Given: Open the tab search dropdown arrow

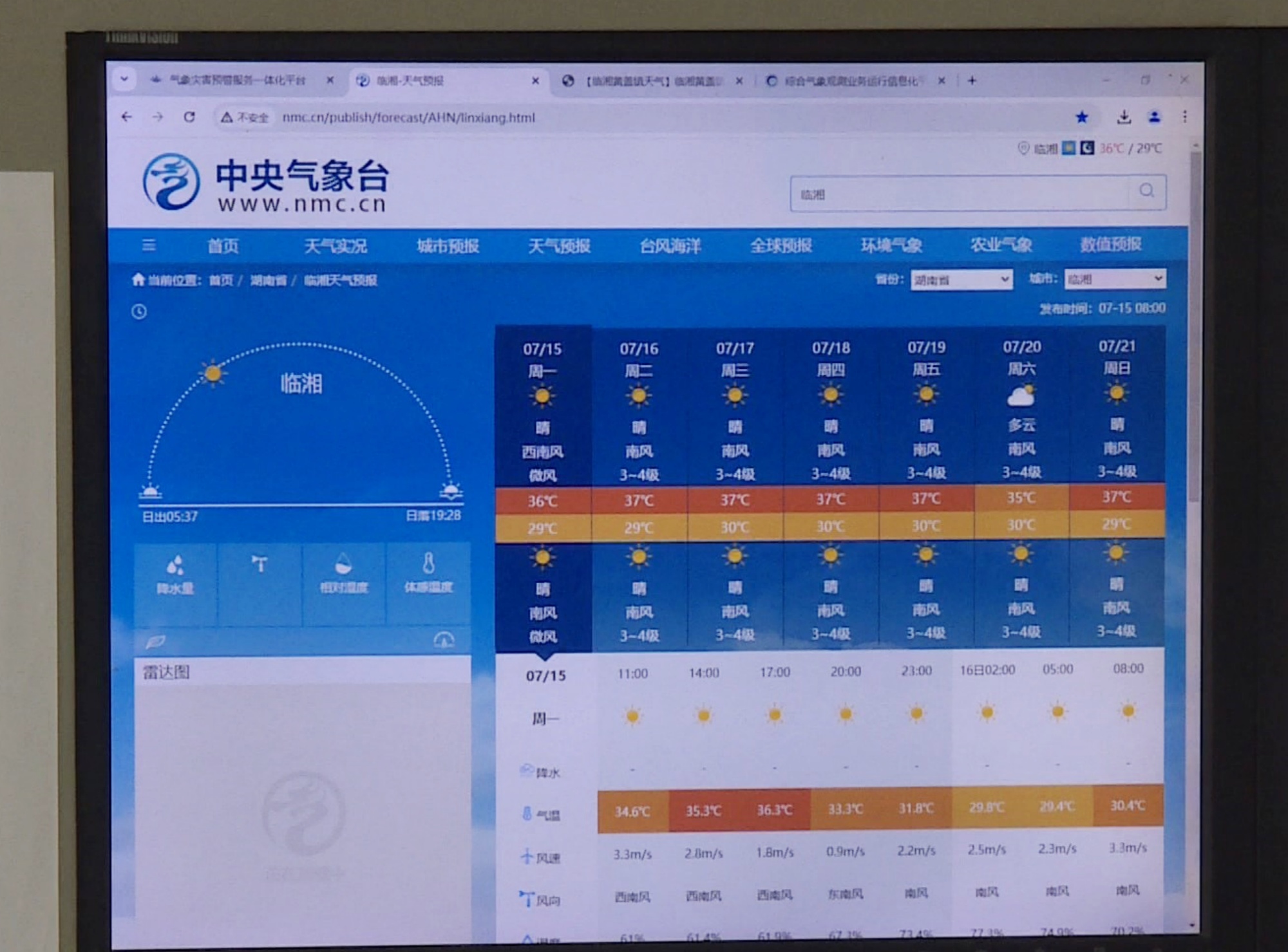Looking at the screenshot, I should point(124,79).
